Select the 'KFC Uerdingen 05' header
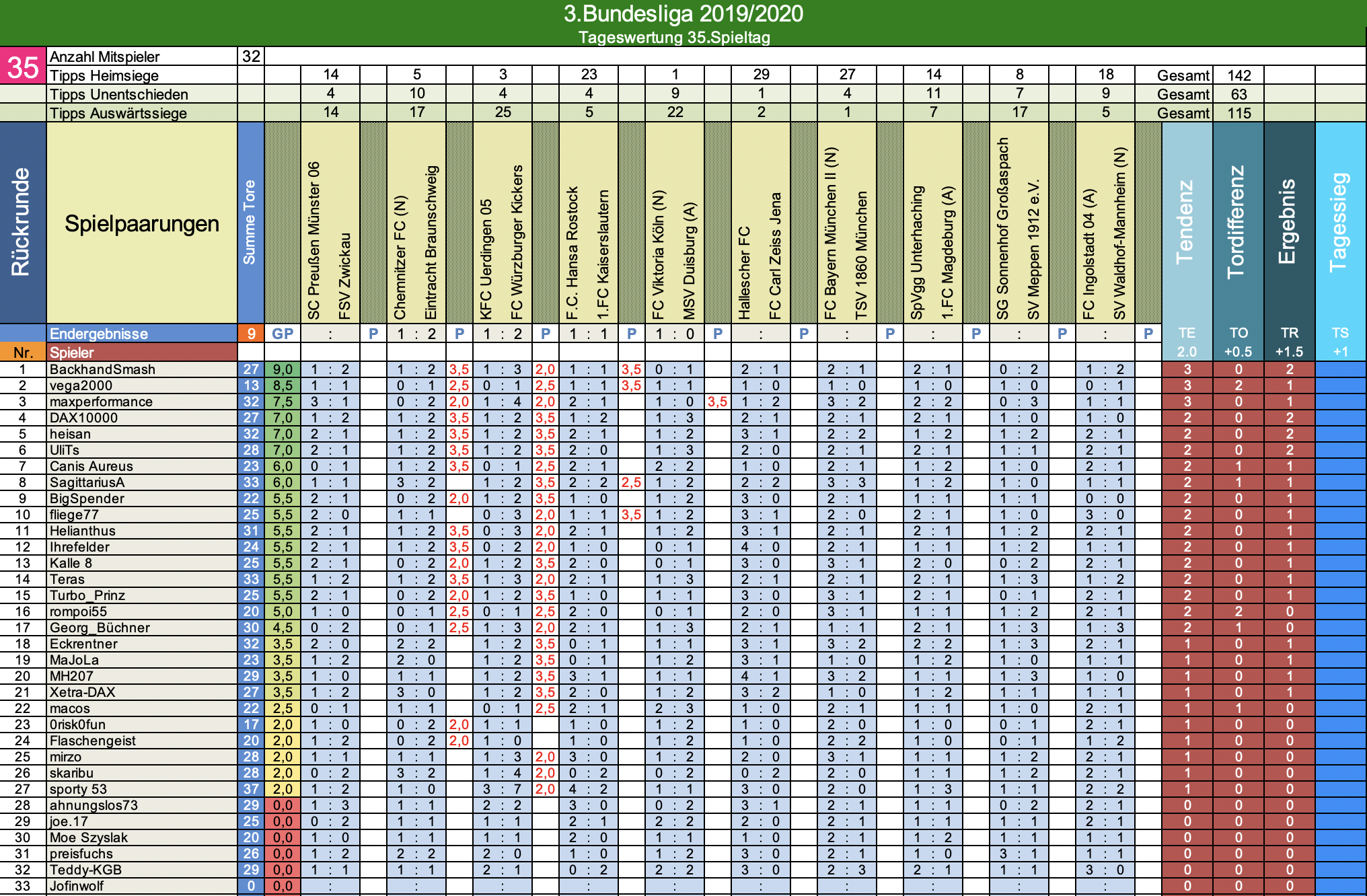 click(x=486, y=259)
